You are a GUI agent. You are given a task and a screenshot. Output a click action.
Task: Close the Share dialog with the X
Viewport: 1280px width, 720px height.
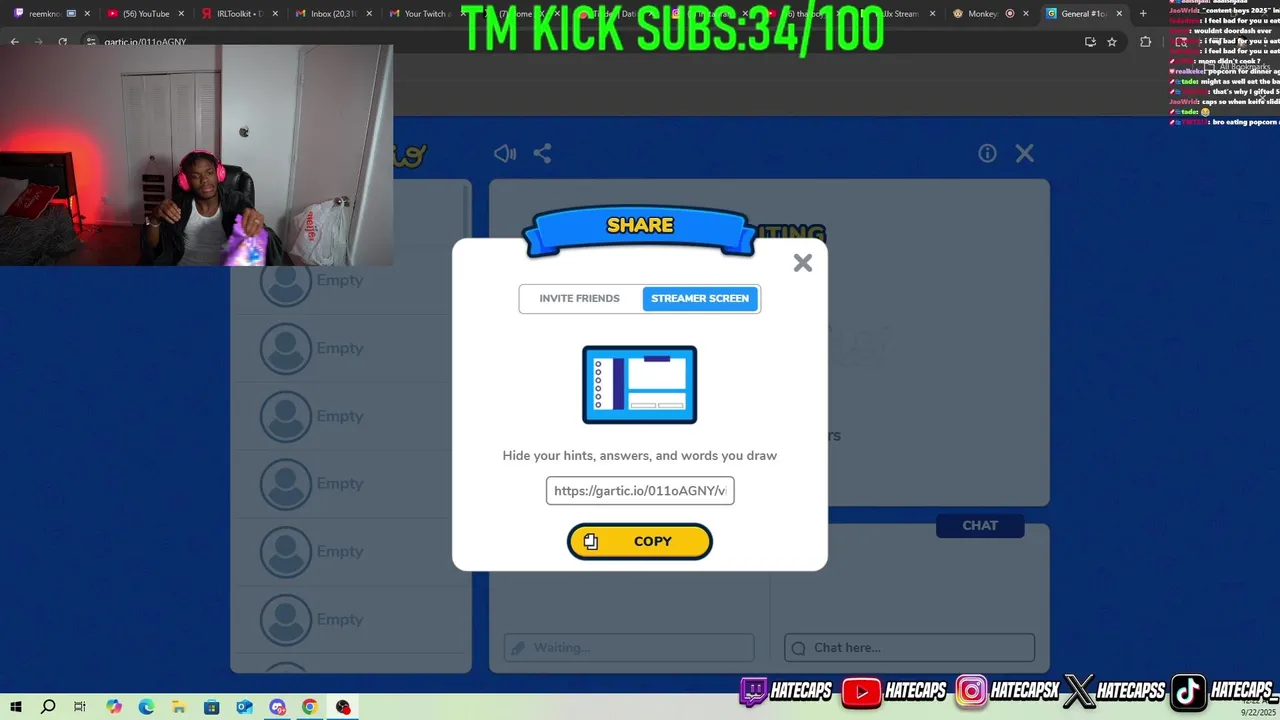(803, 263)
